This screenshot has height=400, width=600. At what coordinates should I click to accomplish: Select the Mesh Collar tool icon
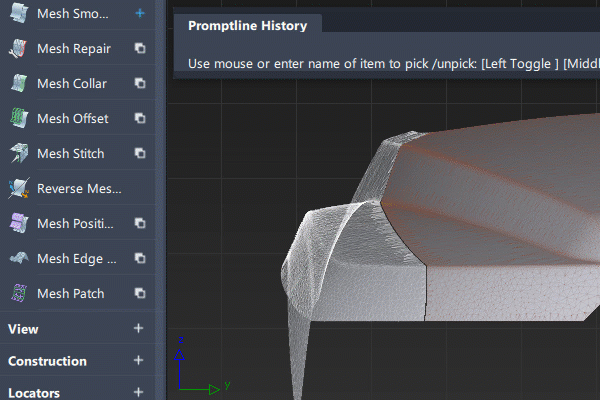point(19,83)
